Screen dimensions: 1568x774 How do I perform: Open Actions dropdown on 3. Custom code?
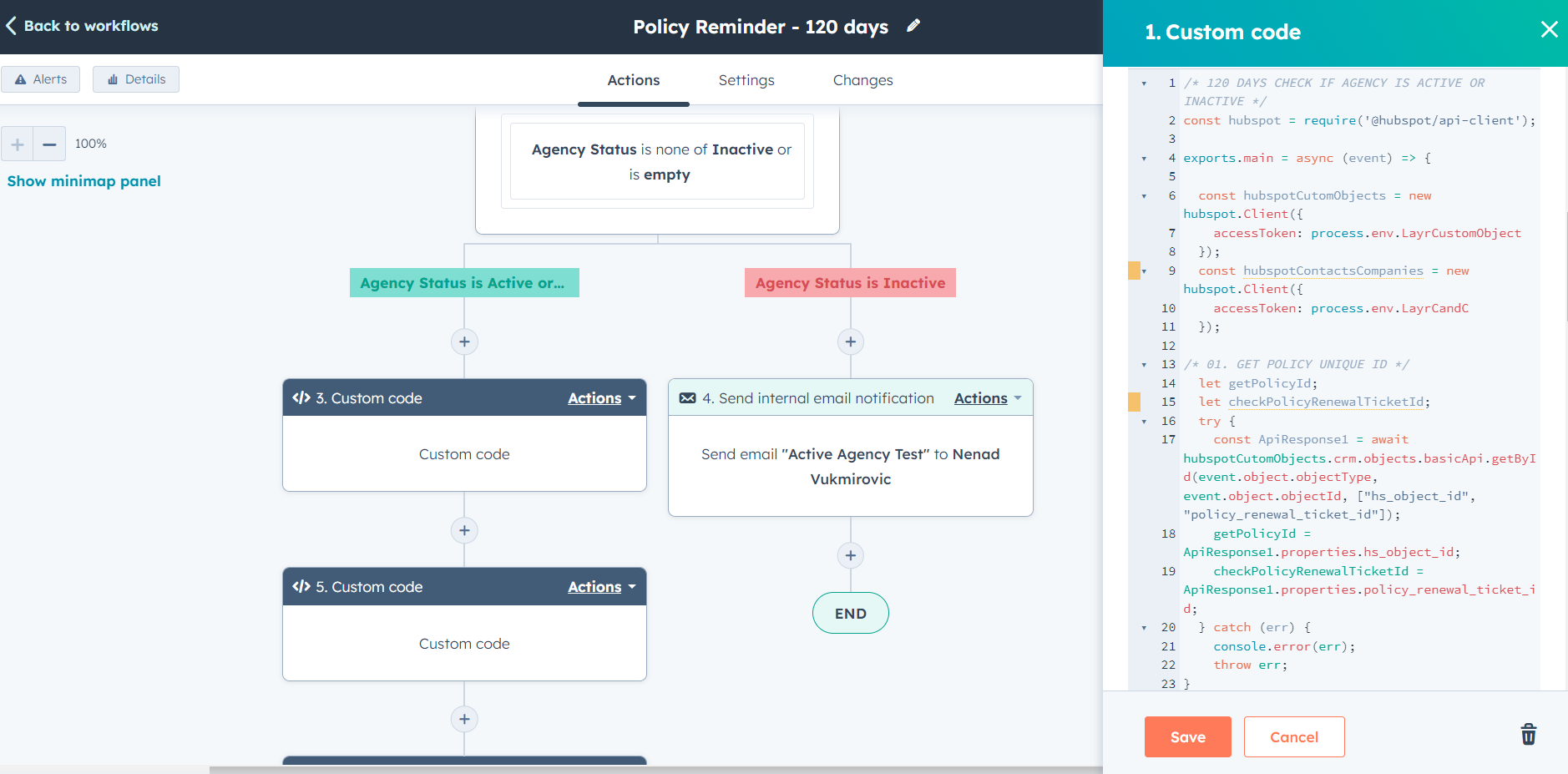[x=601, y=398]
